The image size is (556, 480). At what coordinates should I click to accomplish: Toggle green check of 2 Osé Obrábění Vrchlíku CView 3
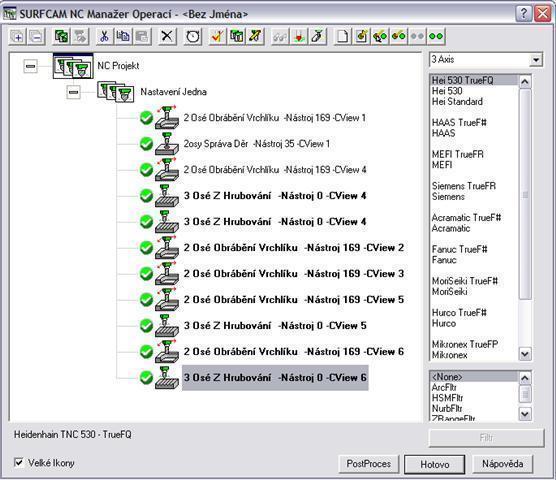click(x=146, y=274)
